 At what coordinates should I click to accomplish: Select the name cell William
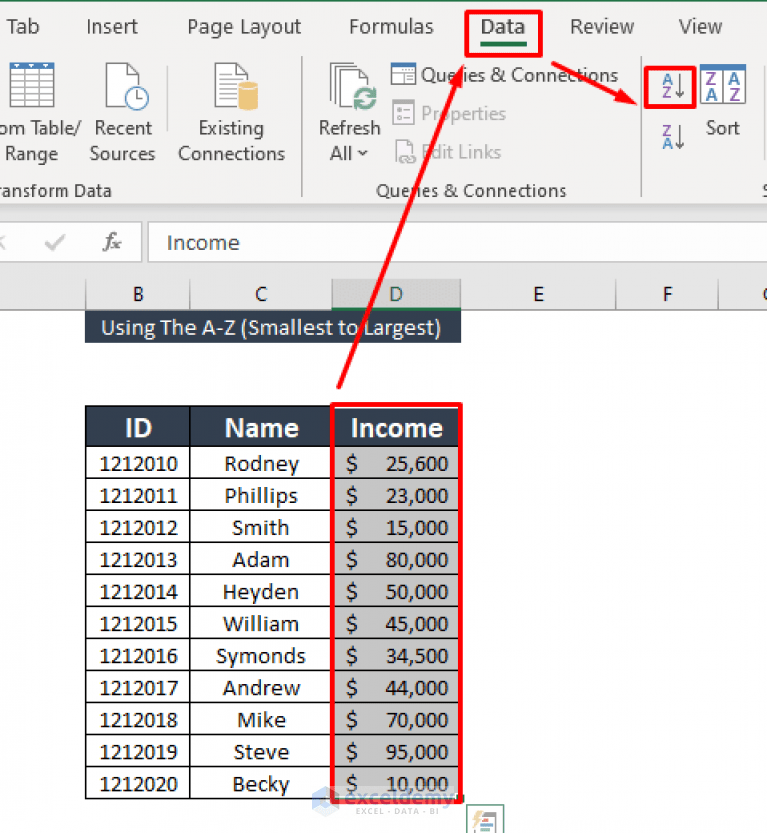(x=261, y=623)
